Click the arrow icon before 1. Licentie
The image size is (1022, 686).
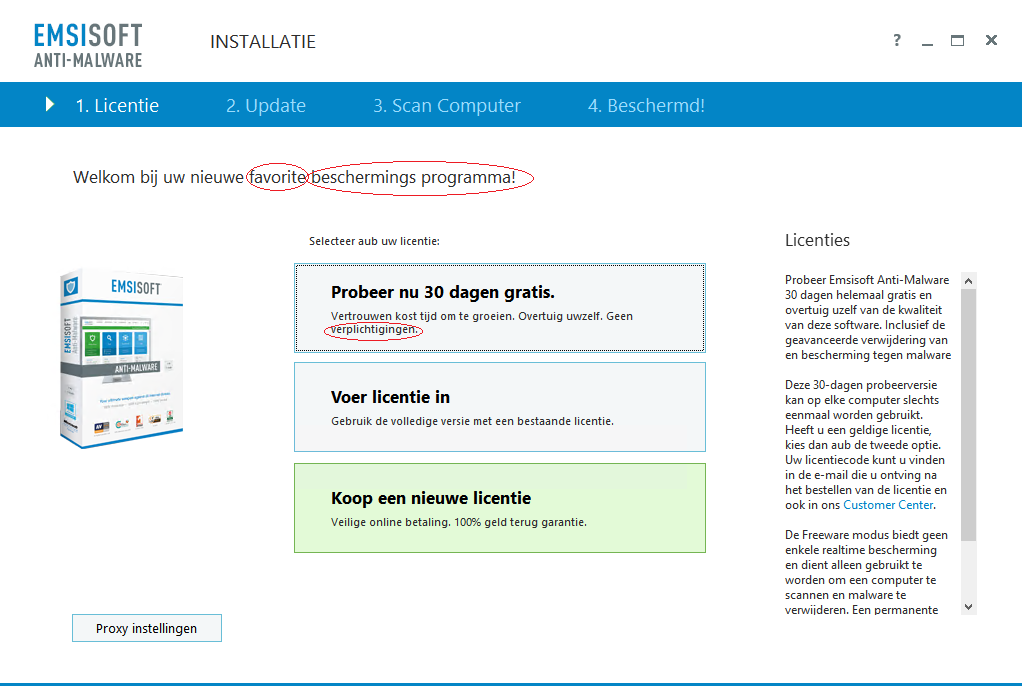pos(50,104)
